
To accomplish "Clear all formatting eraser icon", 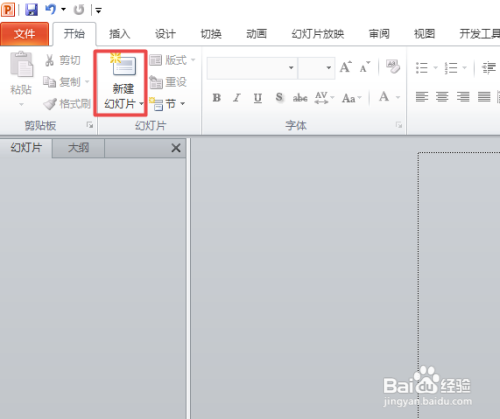I will click(x=393, y=66).
